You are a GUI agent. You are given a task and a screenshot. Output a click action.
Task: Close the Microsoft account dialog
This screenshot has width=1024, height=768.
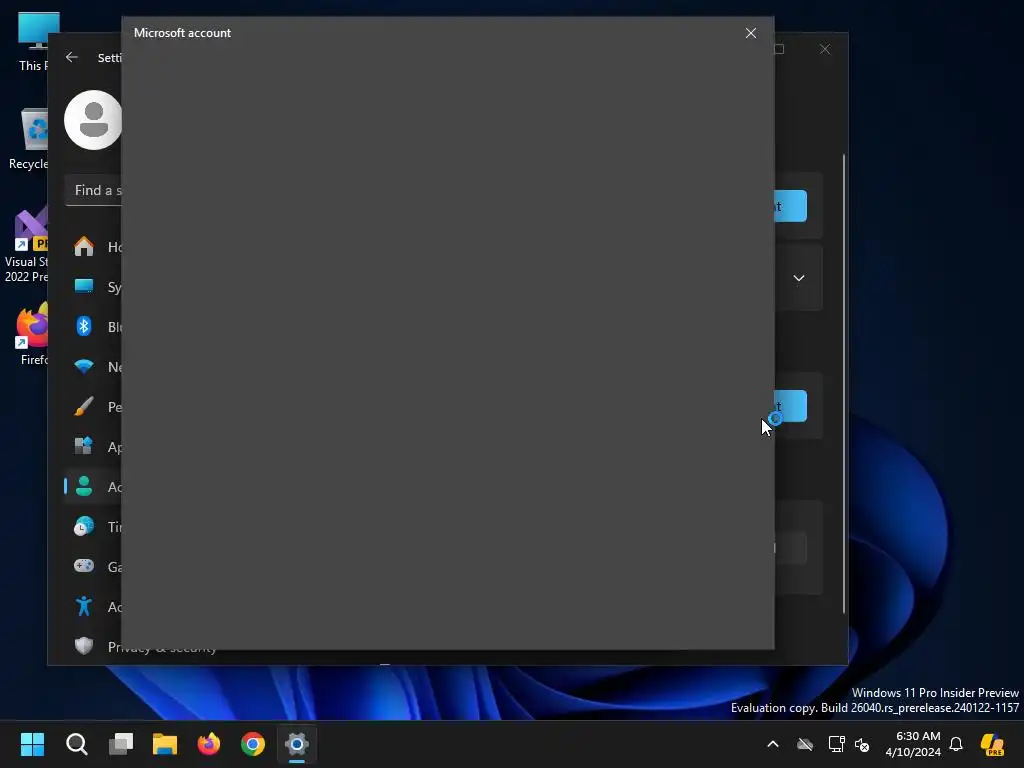pos(750,33)
